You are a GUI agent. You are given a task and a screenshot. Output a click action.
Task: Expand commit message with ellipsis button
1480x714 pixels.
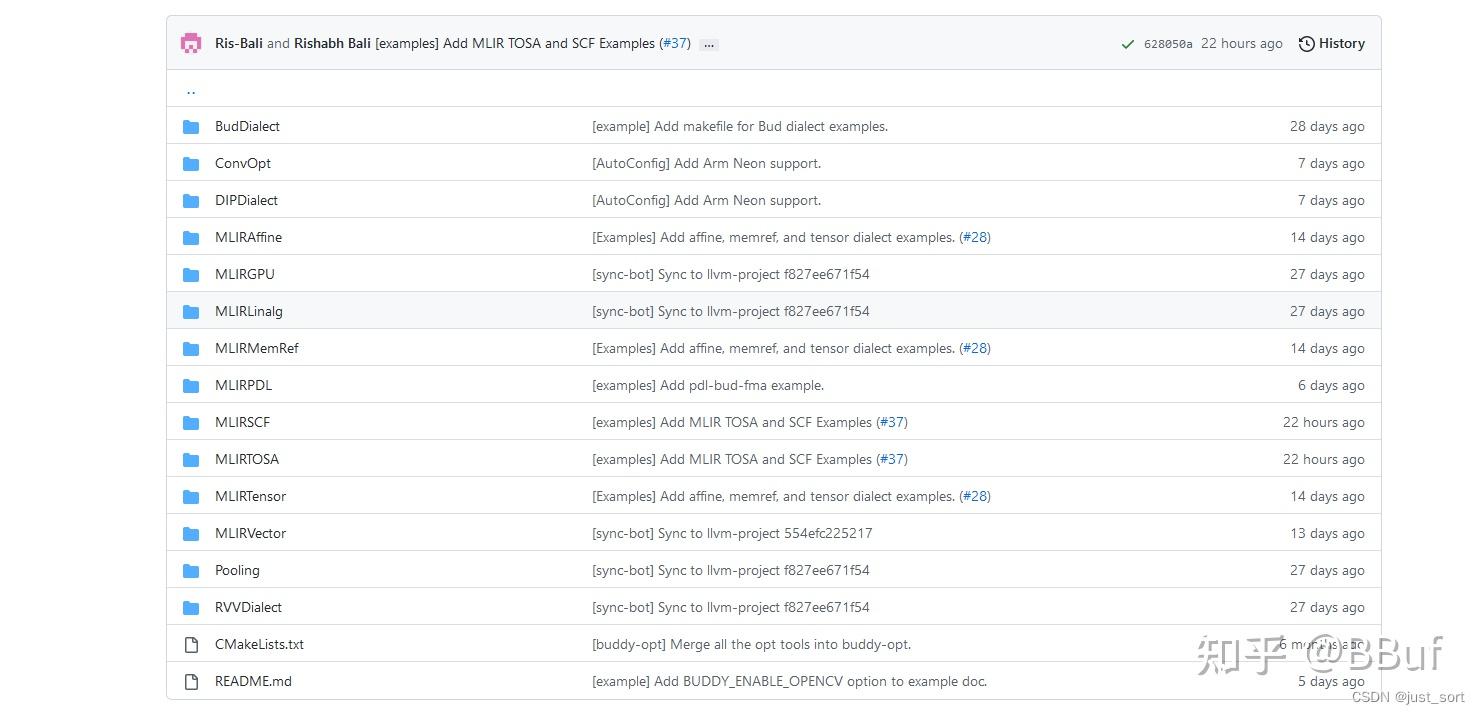(708, 44)
